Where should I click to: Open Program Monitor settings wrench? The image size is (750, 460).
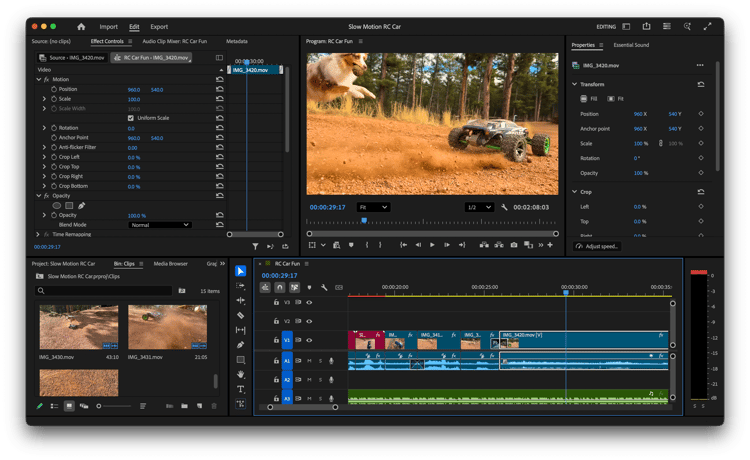[504, 207]
